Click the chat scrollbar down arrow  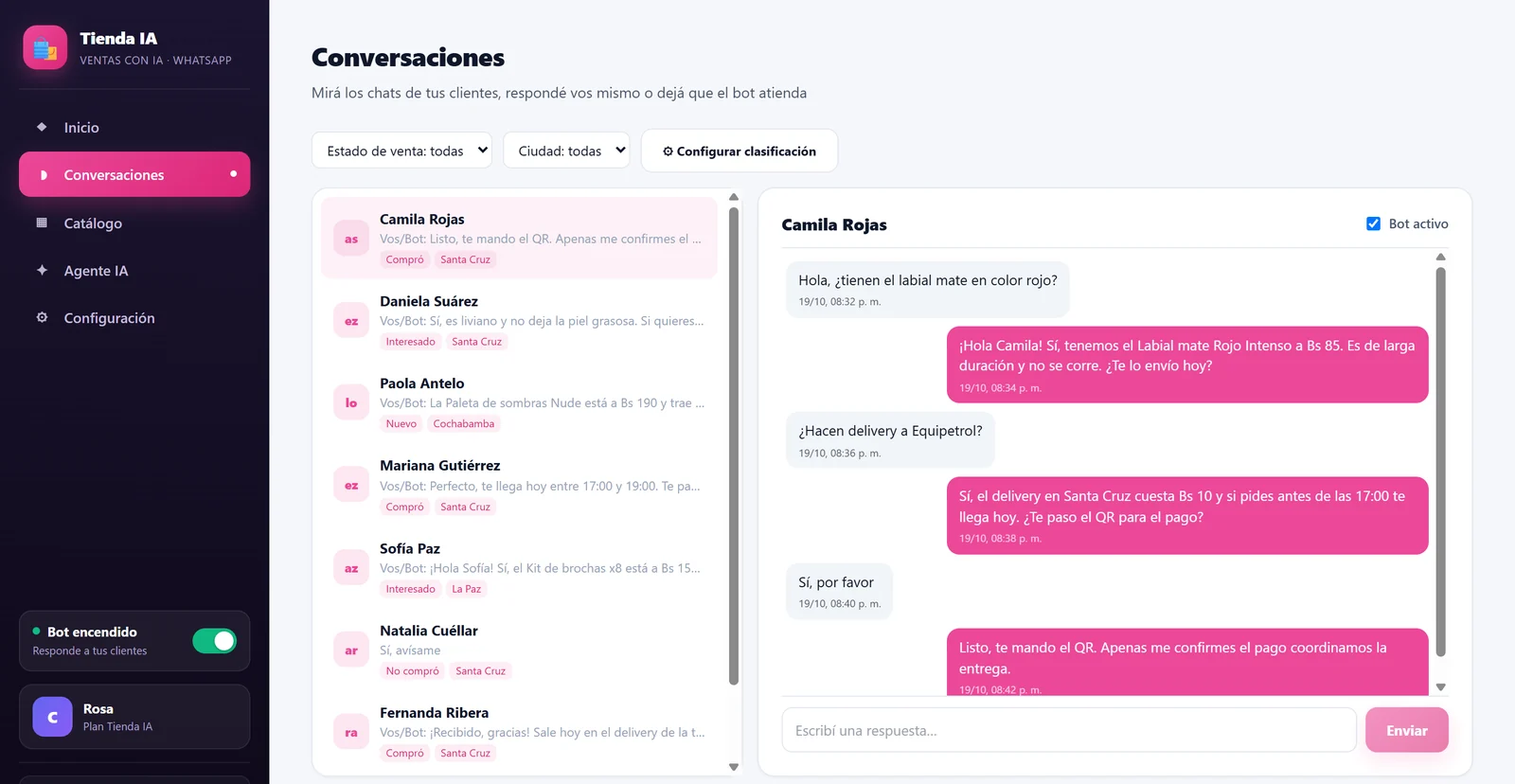coord(1440,687)
